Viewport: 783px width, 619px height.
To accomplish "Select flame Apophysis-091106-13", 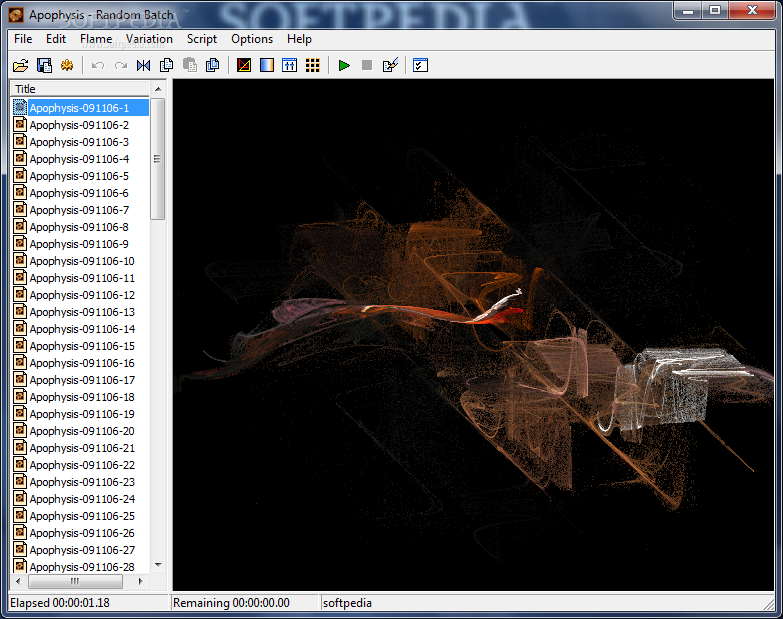I will coord(80,311).
